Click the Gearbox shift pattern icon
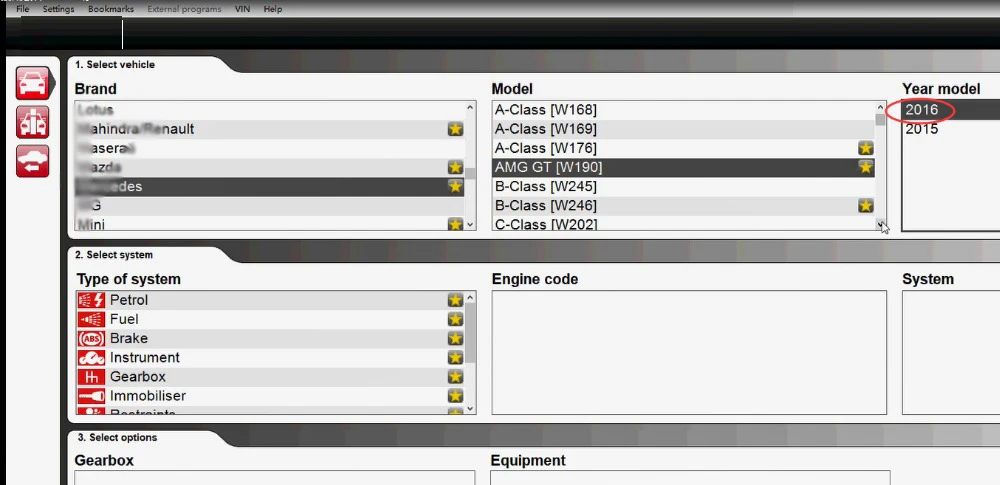Image resolution: width=1000 pixels, height=485 pixels. point(91,377)
